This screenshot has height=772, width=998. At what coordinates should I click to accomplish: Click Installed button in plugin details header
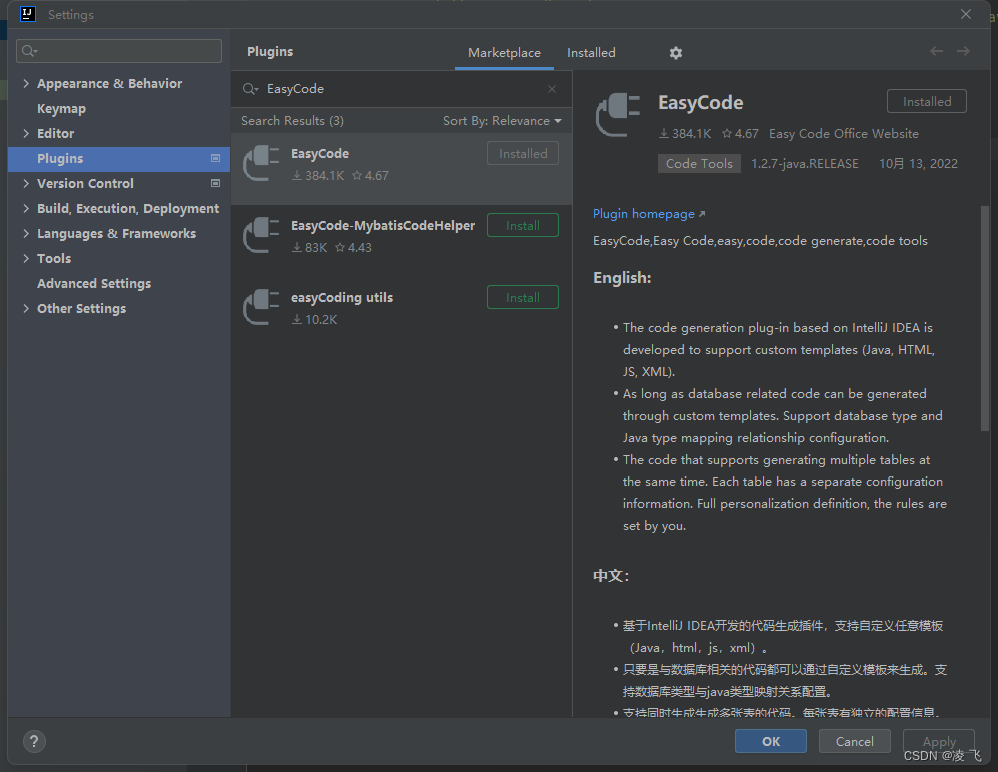(x=927, y=101)
